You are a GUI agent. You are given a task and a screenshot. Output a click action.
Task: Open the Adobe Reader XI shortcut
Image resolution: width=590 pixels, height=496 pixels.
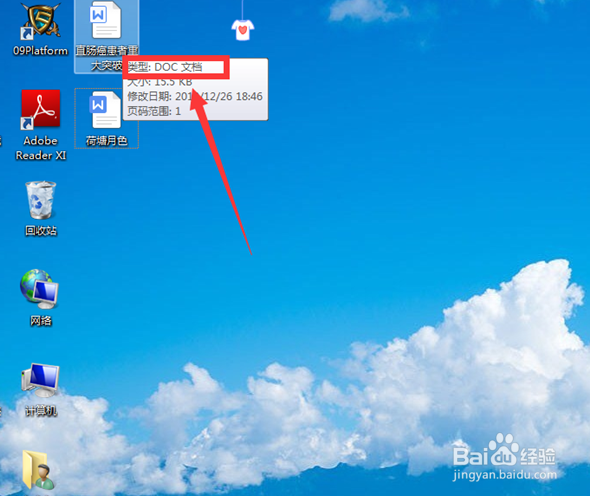[x=41, y=110]
